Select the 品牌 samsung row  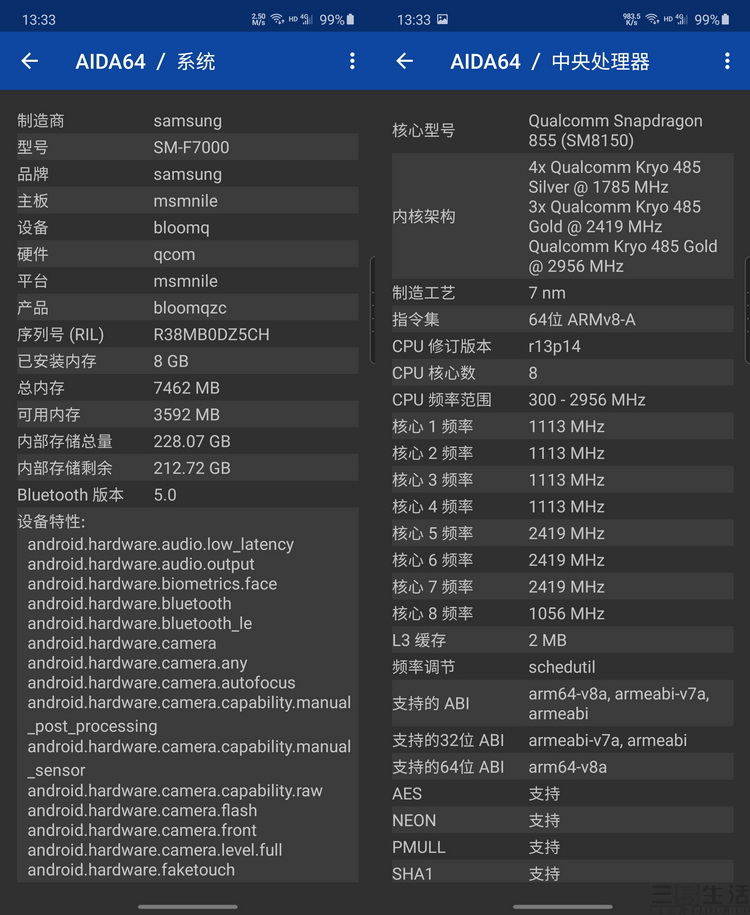[187, 174]
